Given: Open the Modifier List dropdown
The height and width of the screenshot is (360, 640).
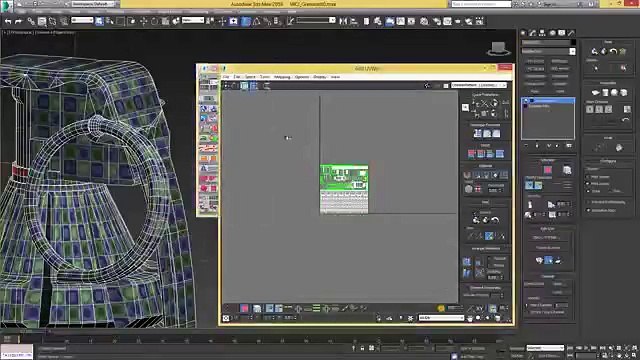Looking at the screenshot, I should point(549,51).
